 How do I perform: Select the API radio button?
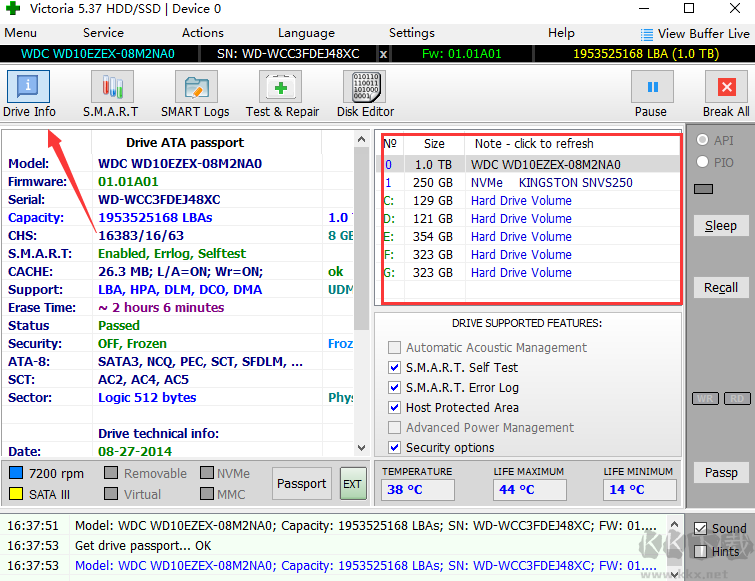(702, 141)
